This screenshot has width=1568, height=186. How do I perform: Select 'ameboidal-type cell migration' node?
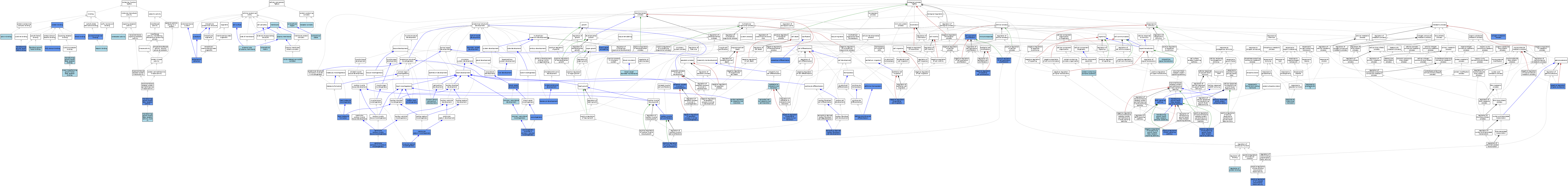pyautogui.click(x=903, y=60)
